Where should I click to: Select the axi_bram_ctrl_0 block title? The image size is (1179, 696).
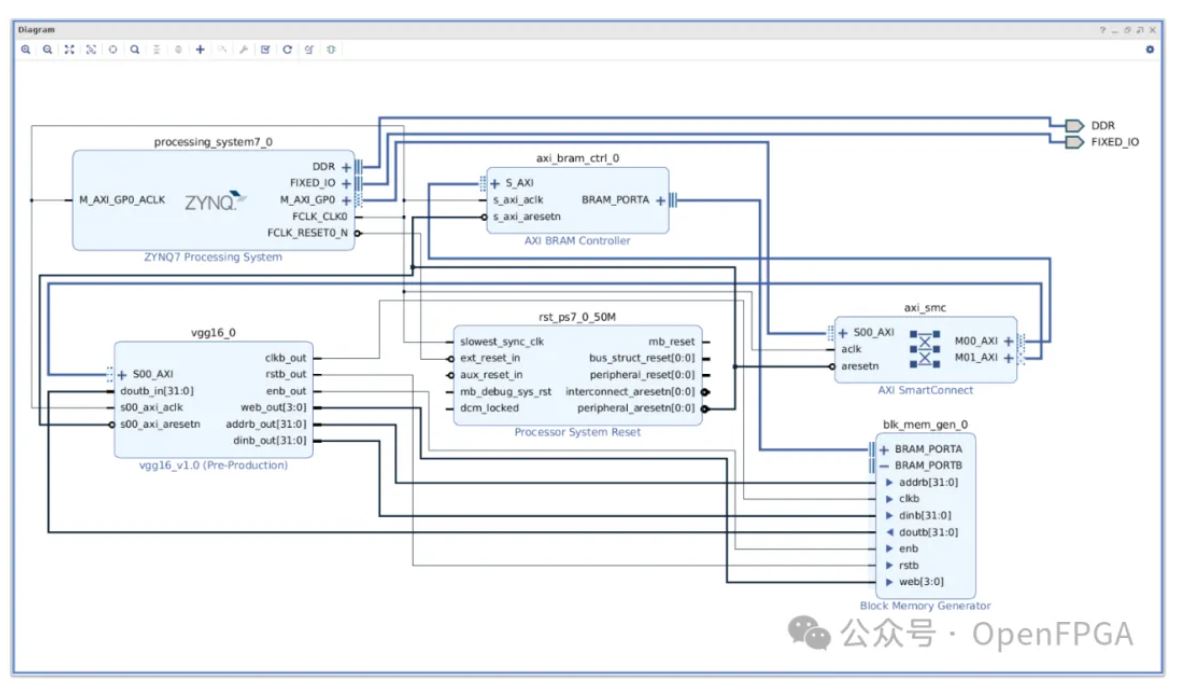(577, 159)
